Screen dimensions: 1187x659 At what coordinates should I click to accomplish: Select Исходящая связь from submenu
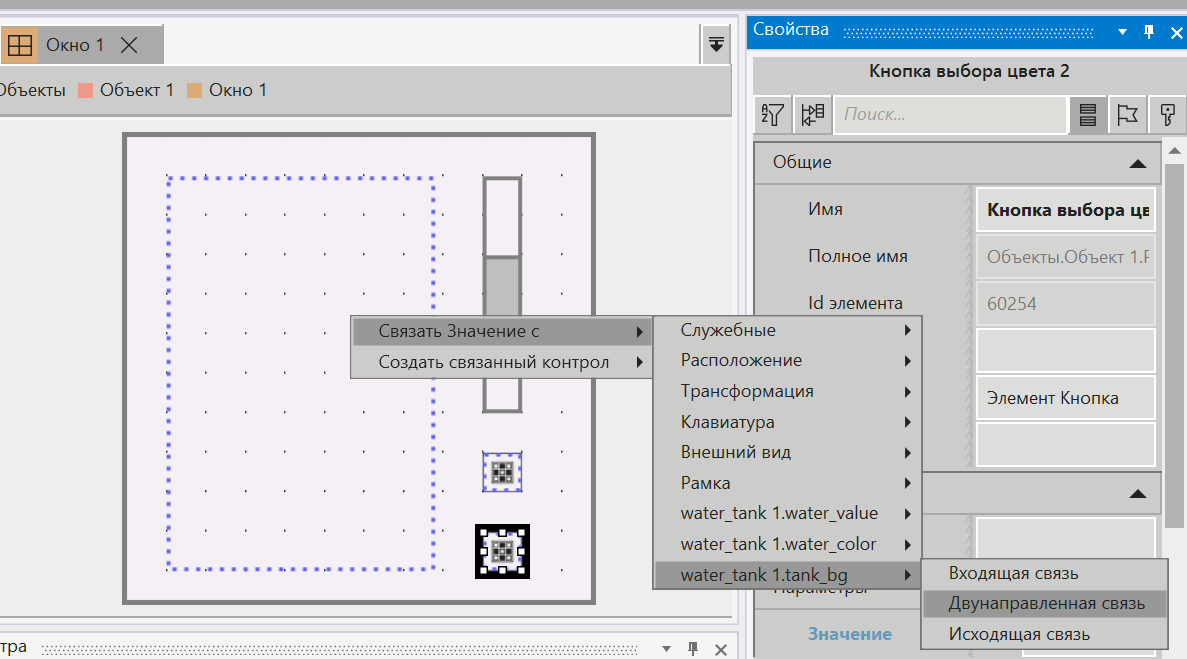1019,634
